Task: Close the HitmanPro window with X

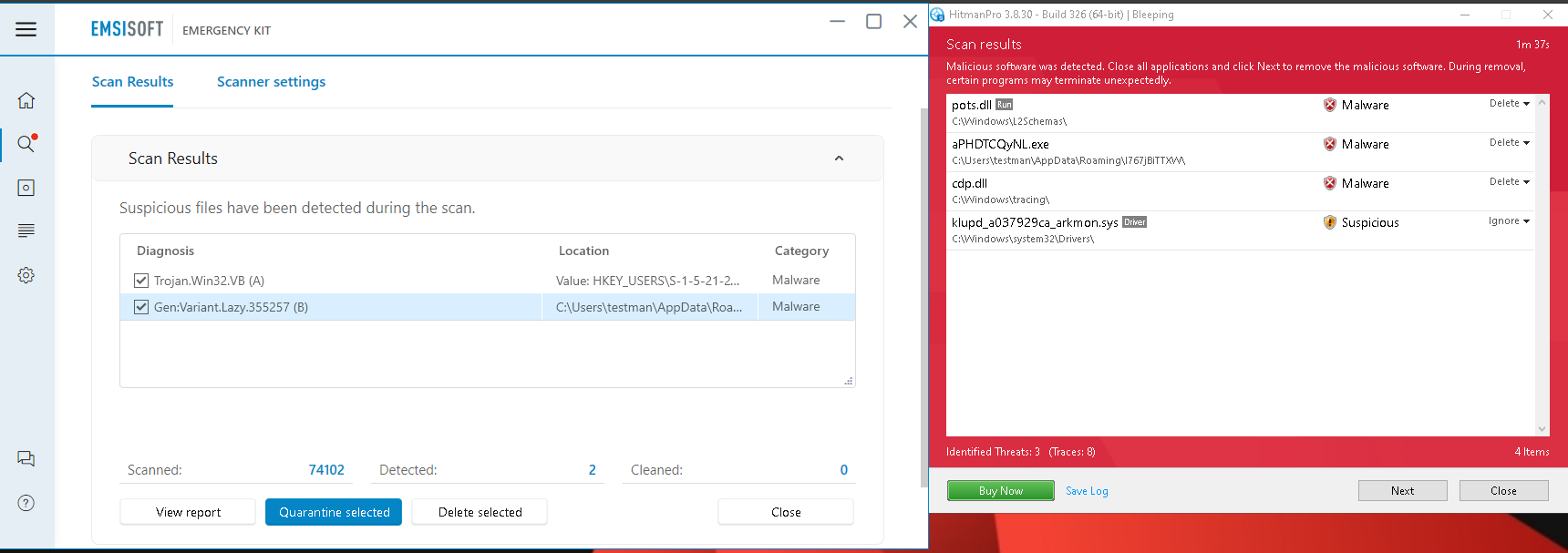Action: tap(1547, 15)
